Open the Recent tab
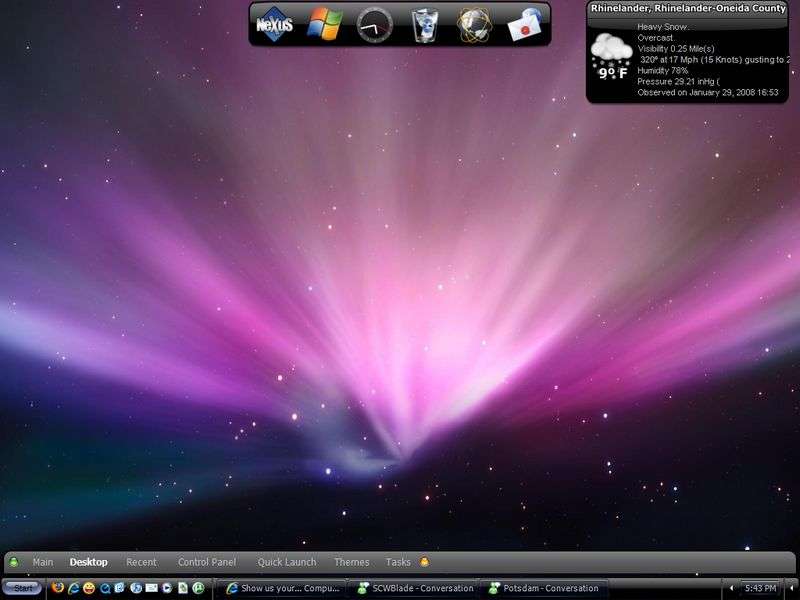Screen dimensions: 800x600 pos(141,562)
